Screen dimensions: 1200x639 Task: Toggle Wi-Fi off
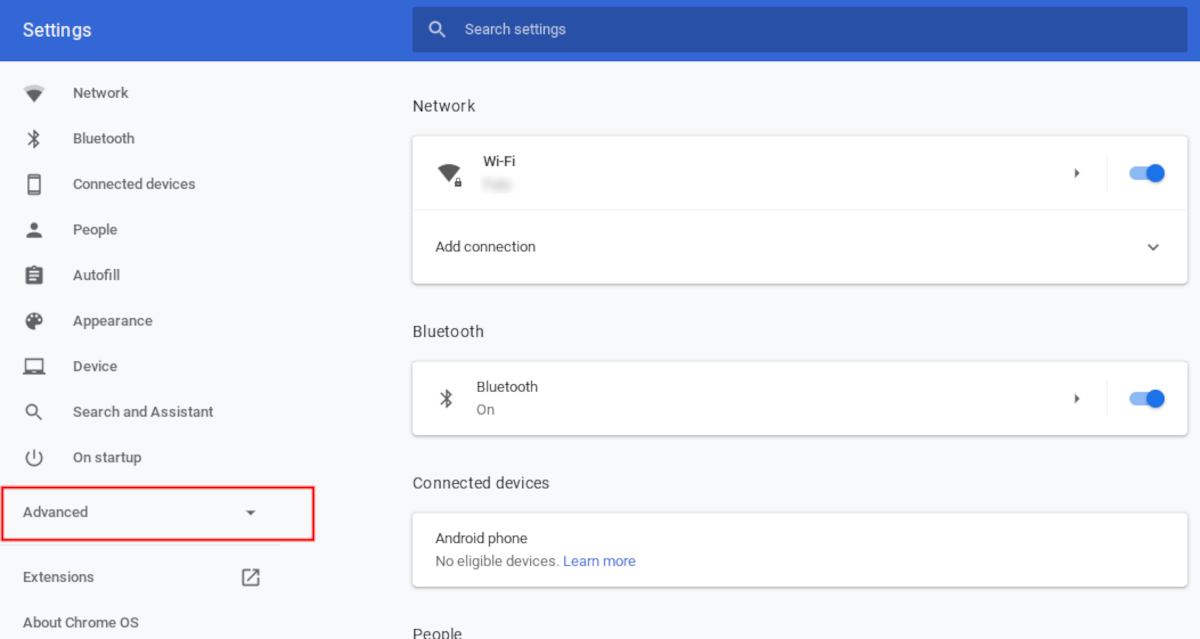(1146, 172)
